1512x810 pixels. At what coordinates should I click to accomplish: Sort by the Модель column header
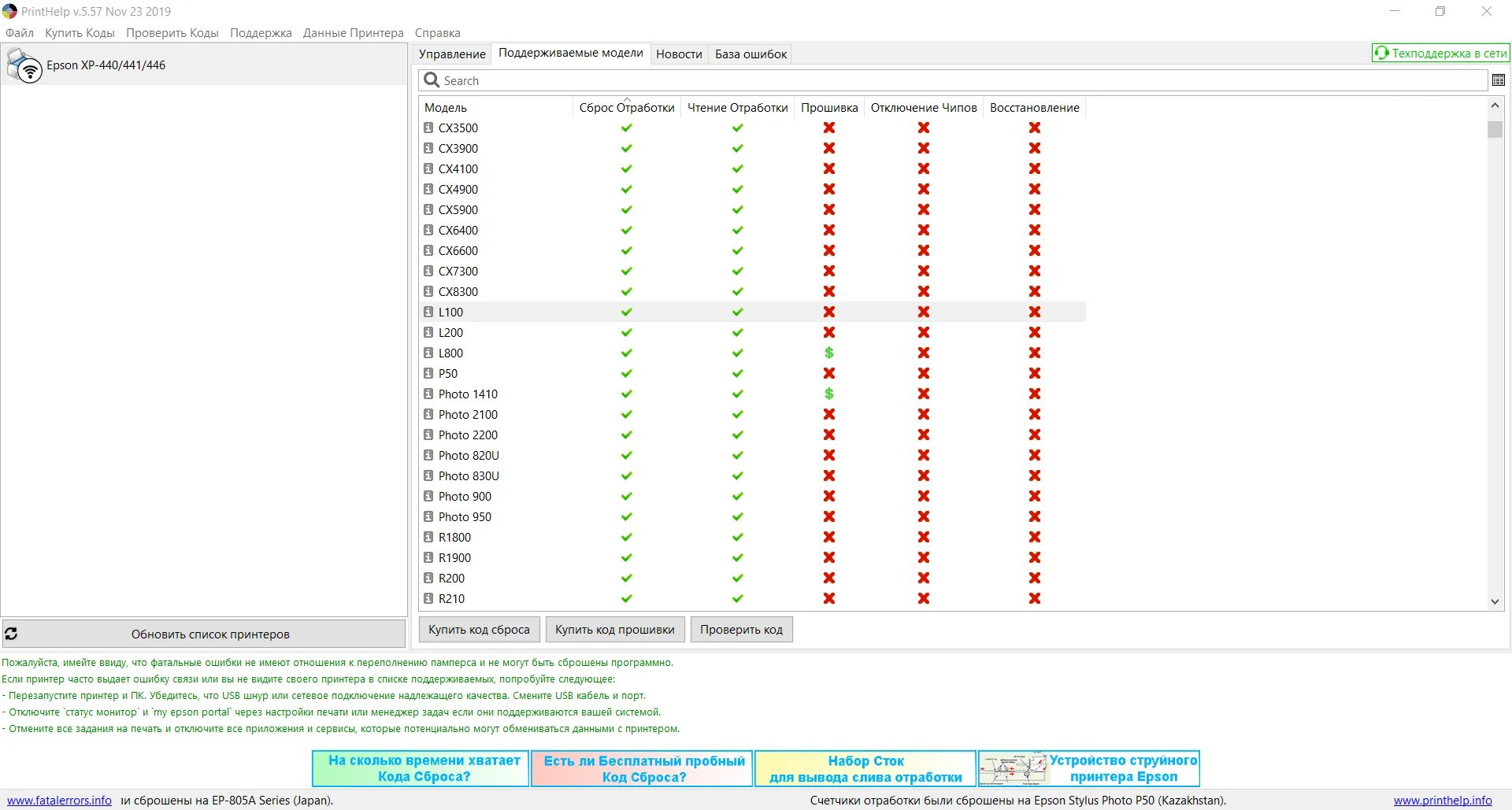click(495, 107)
